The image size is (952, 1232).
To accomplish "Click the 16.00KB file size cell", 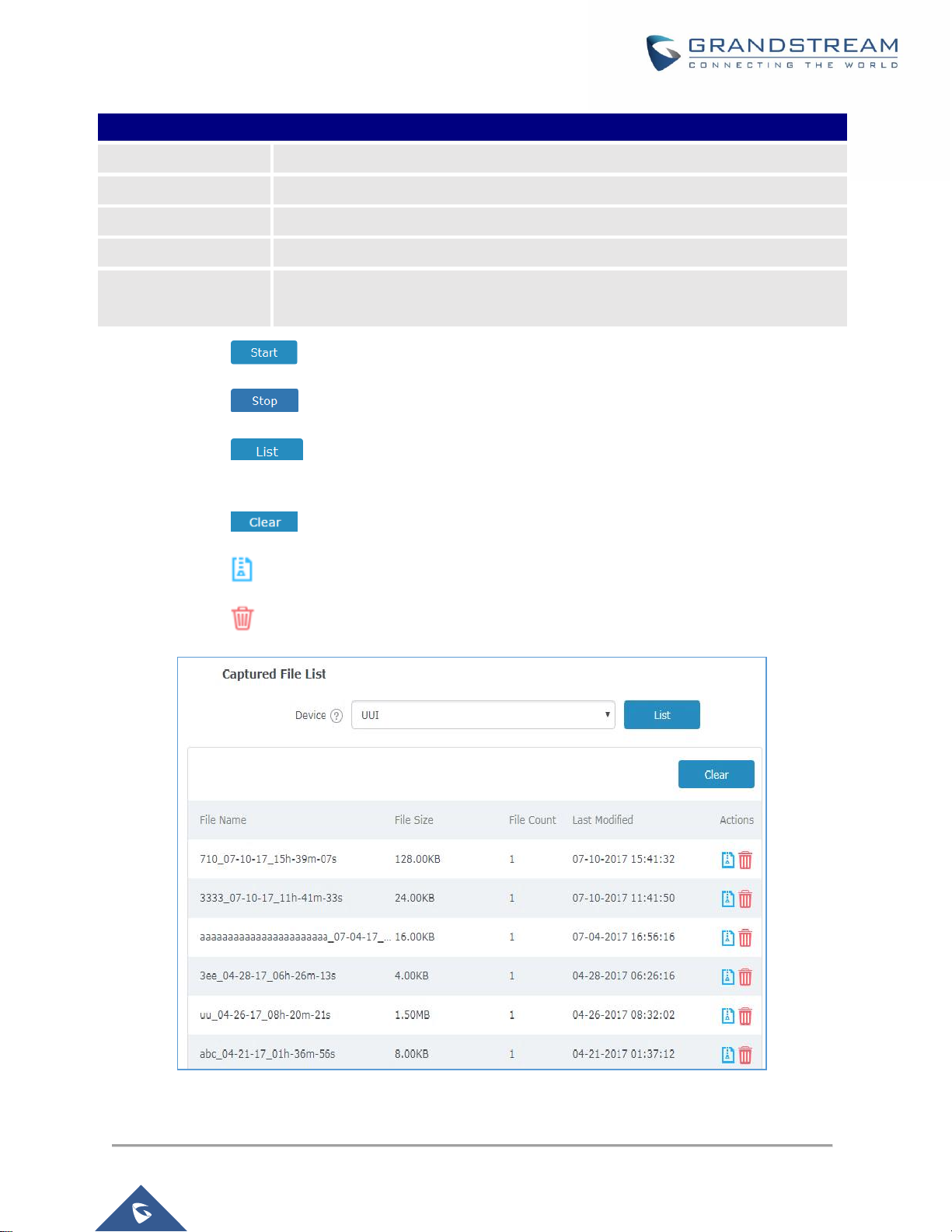I will [x=415, y=937].
